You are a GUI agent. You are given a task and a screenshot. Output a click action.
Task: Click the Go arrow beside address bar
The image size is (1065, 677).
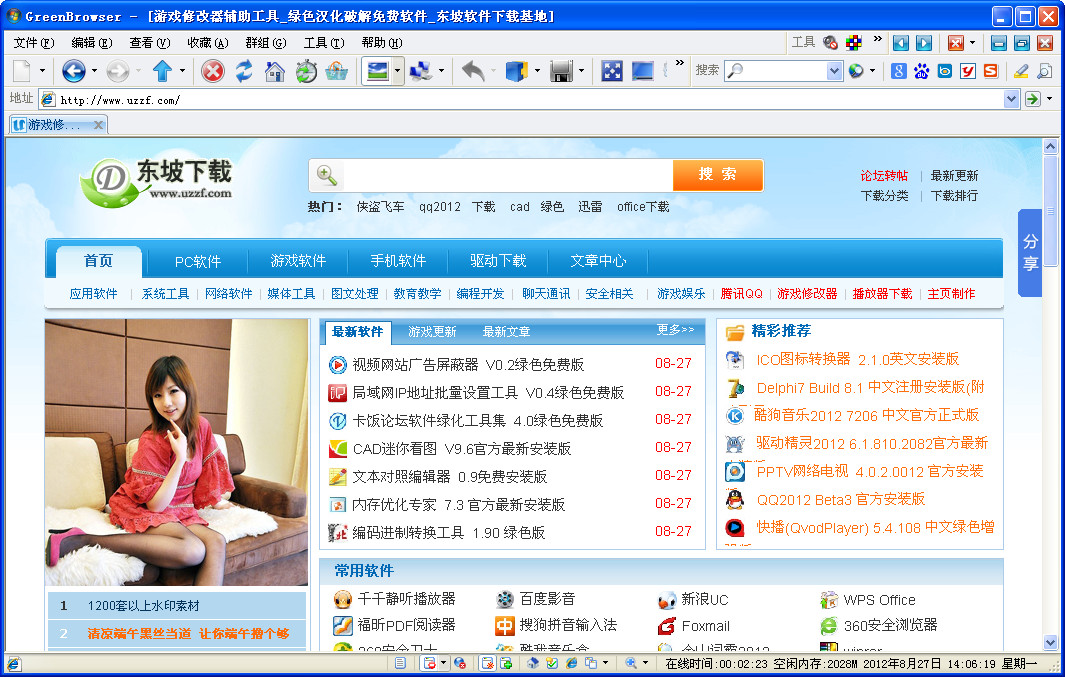[1032, 100]
